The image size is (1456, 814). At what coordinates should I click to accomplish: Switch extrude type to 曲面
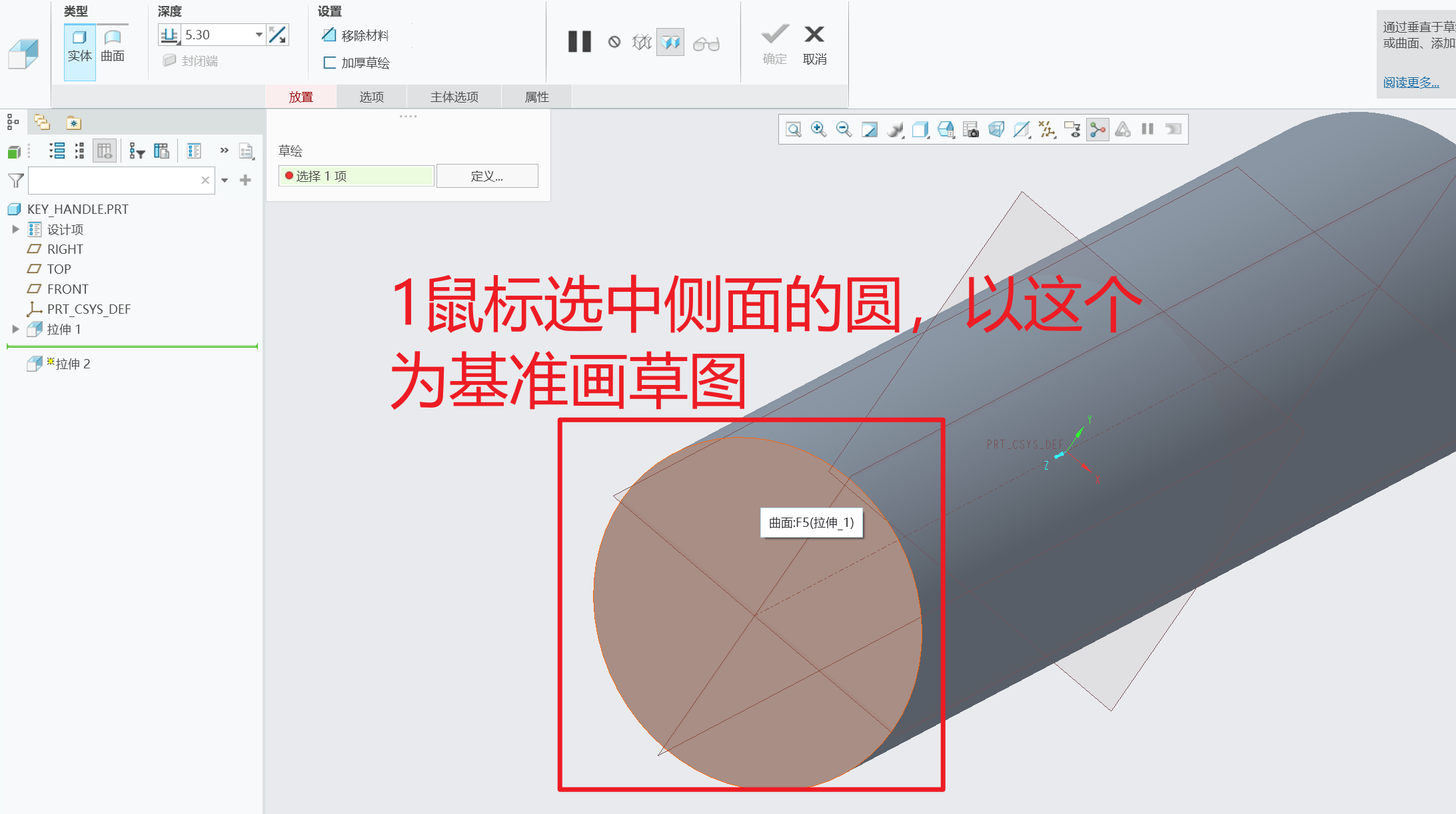tap(112, 45)
